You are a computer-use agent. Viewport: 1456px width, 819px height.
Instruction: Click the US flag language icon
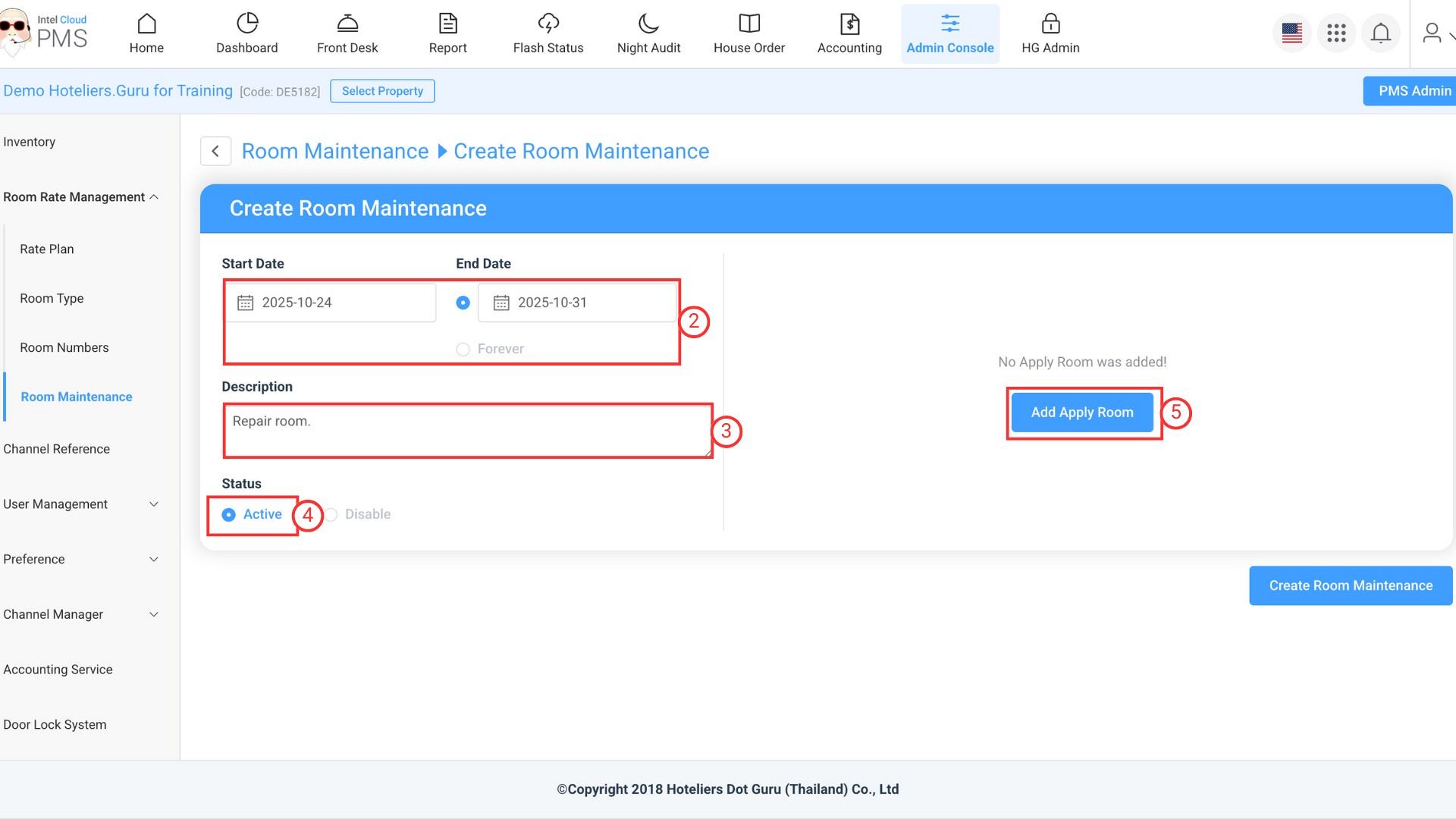[x=1291, y=33]
